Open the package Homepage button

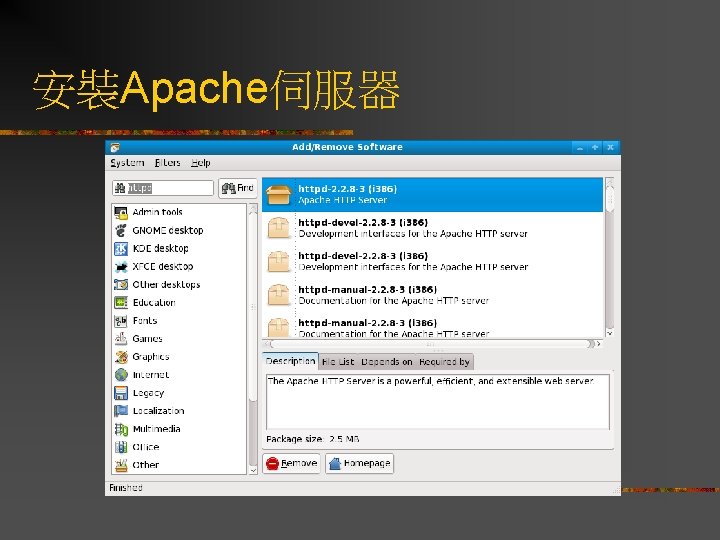360,463
